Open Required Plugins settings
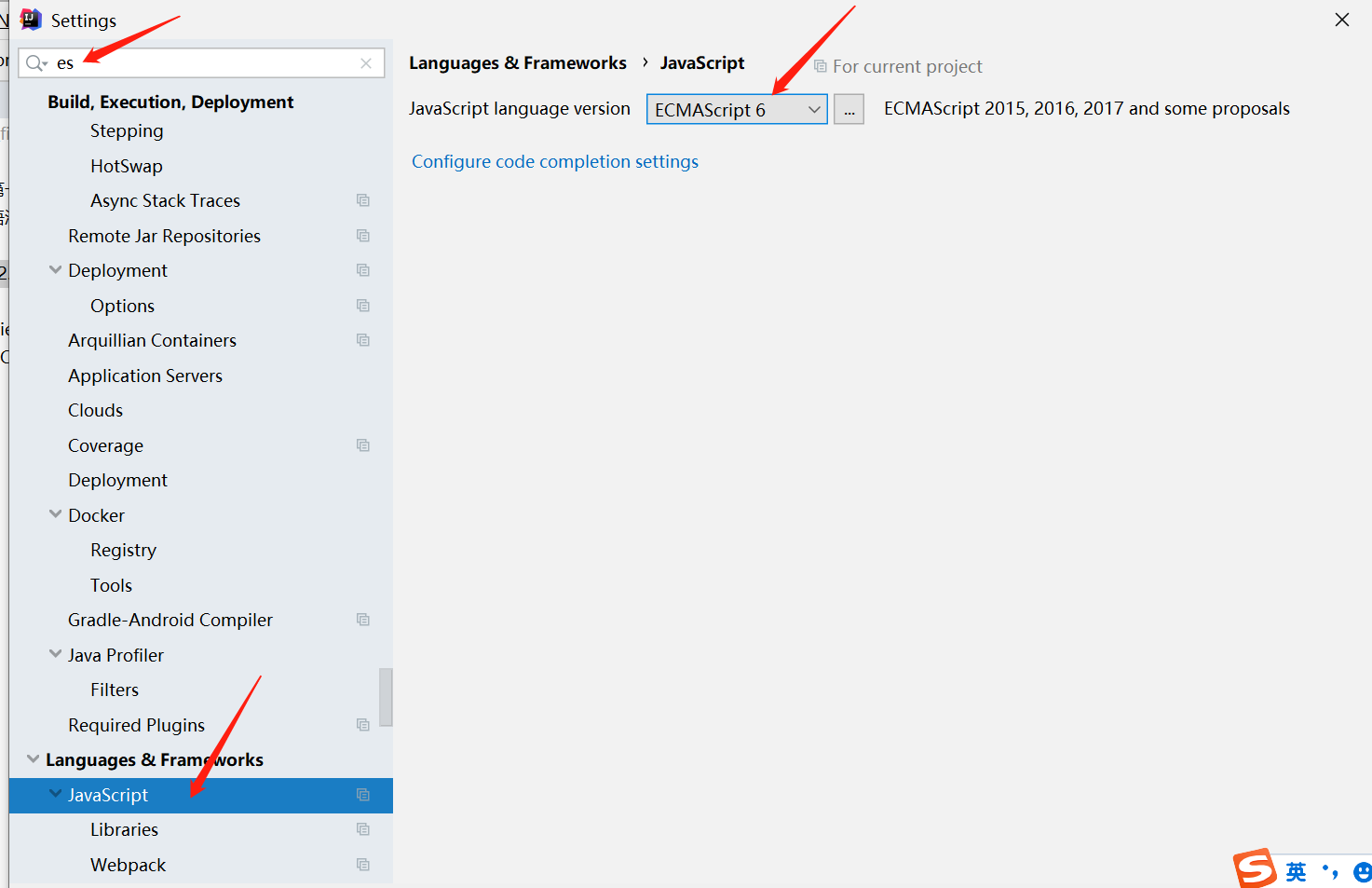This screenshot has width=1372, height=888. pos(136,725)
